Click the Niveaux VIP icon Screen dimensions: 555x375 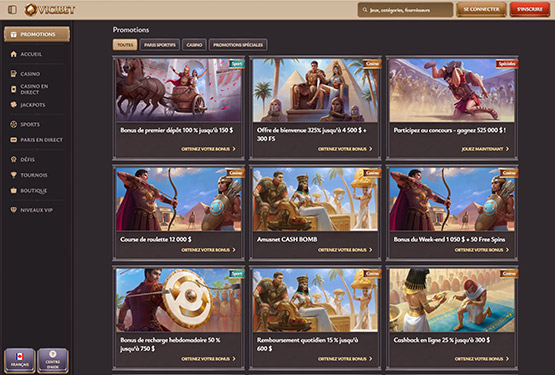pos(13,210)
